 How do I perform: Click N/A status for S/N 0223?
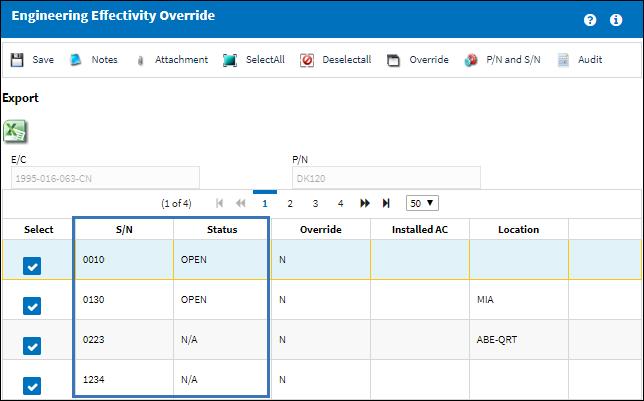tap(189, 339)
